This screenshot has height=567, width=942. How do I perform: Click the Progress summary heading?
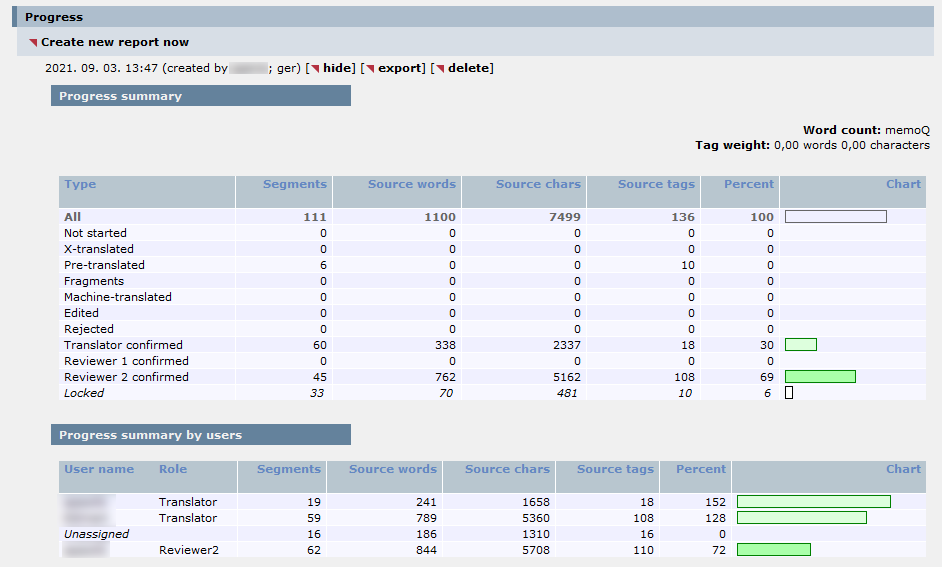[120, 96]
